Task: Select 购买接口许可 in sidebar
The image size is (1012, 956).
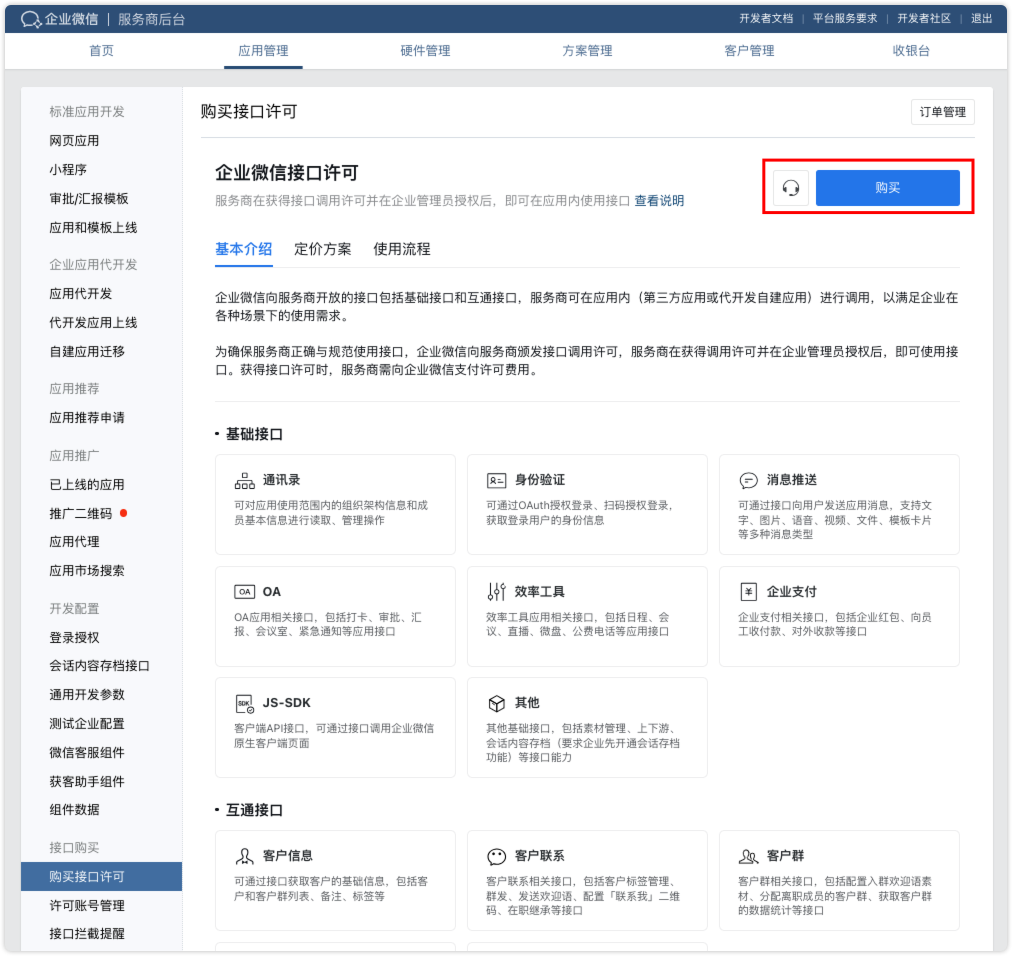Action: point(101,877)
